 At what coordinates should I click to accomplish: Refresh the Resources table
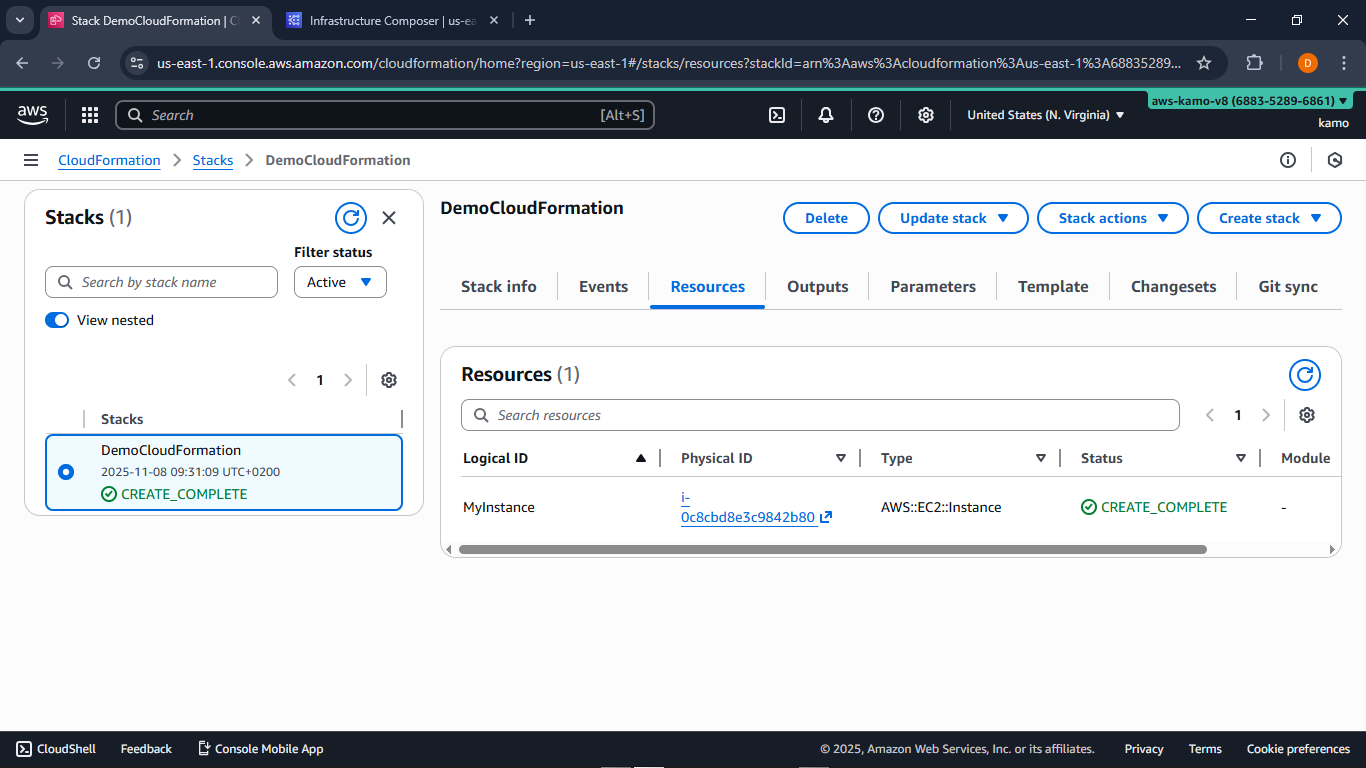pos(1304,375)
